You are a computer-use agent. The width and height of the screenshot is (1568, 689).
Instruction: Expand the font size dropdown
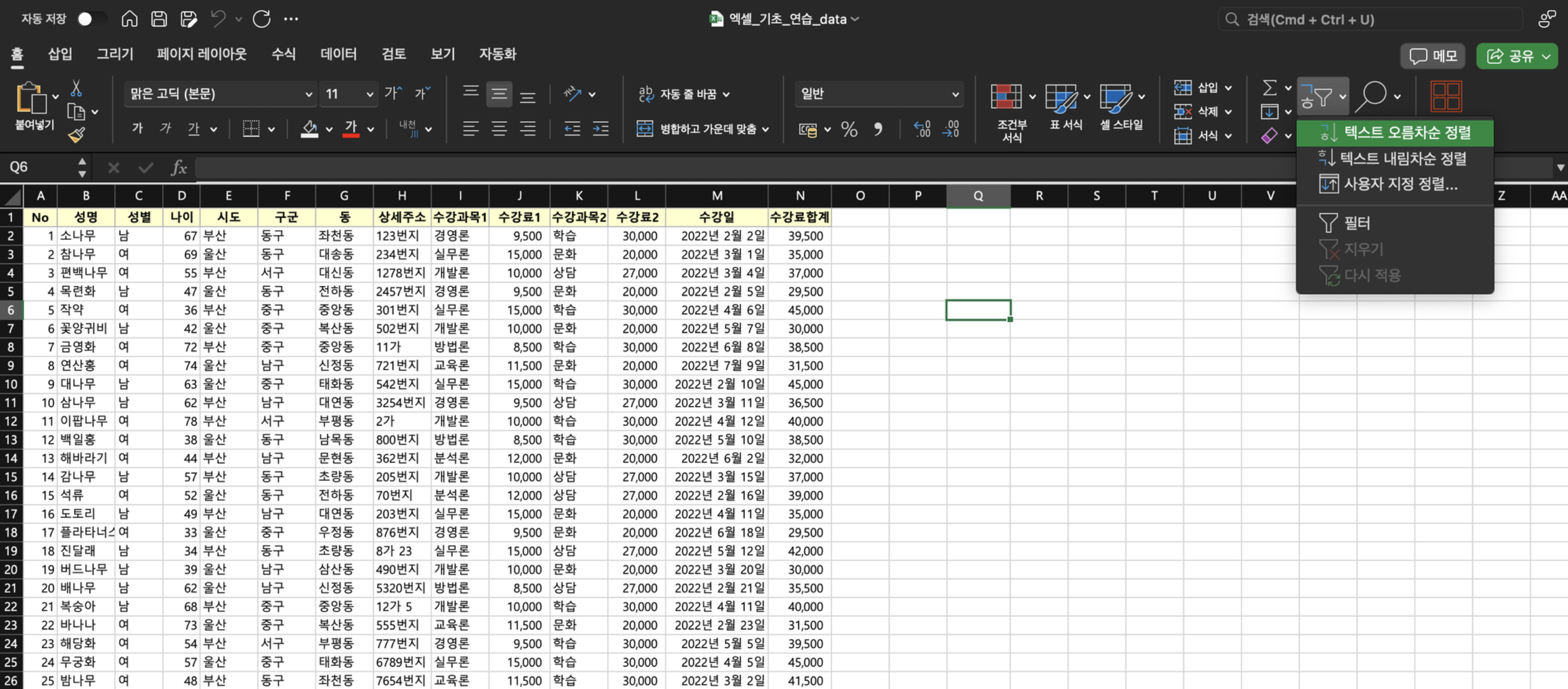tap(369, 94)
